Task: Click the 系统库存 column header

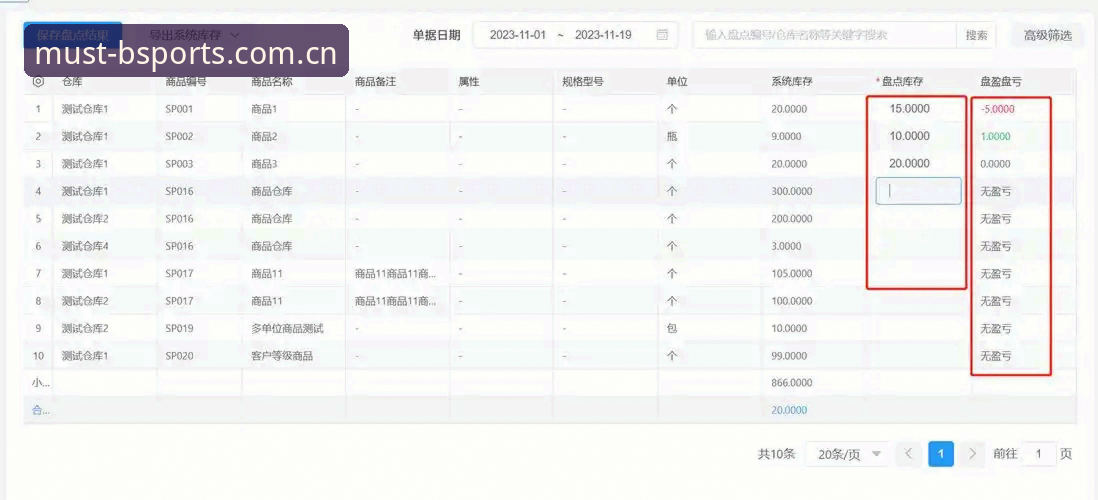Action: (x=791, y=82)
